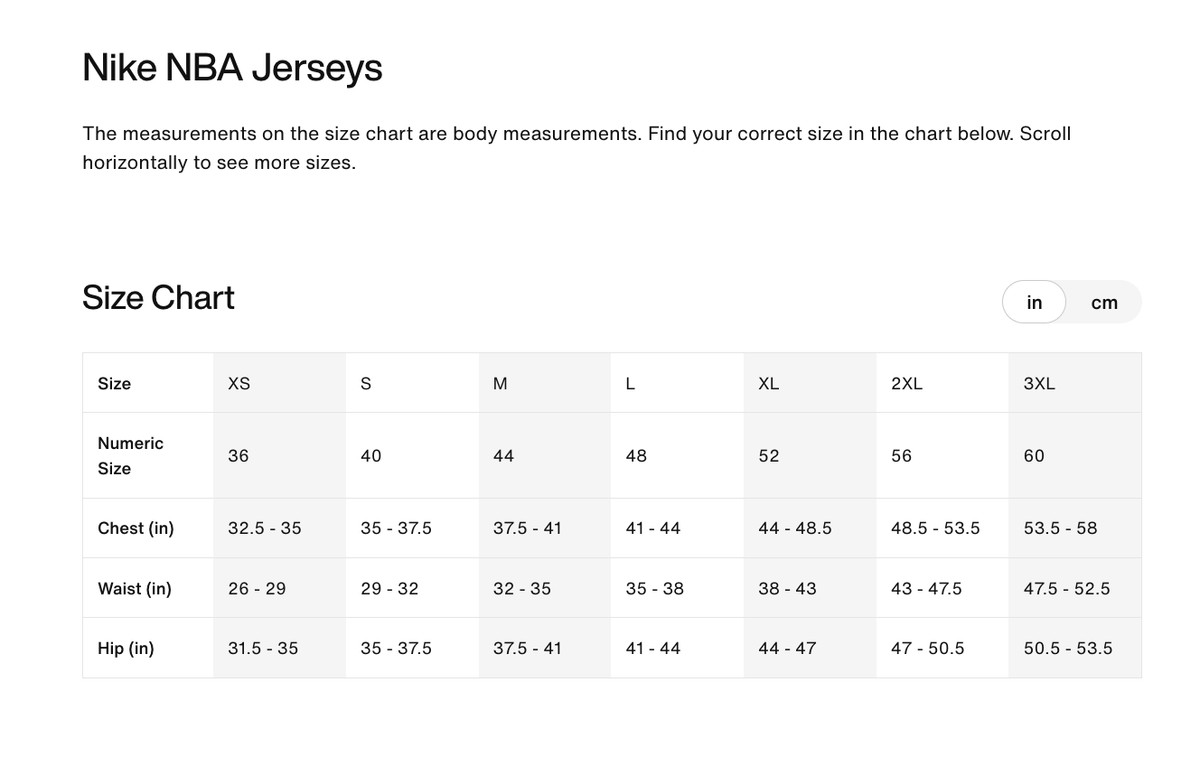Click the body measurements description paragraph
Screen dimensions: 1200x757
[576, 148]
